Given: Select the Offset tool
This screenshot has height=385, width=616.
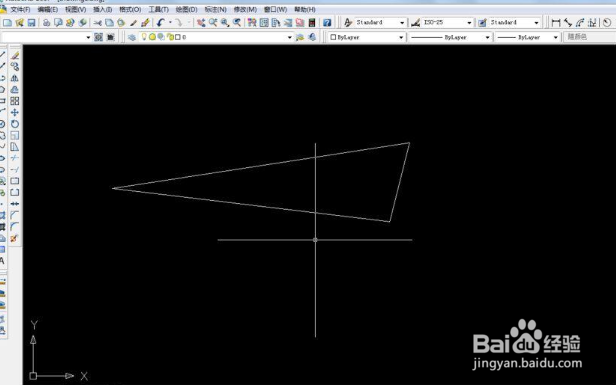Looking at the screenshot, I should click(15, 90).
